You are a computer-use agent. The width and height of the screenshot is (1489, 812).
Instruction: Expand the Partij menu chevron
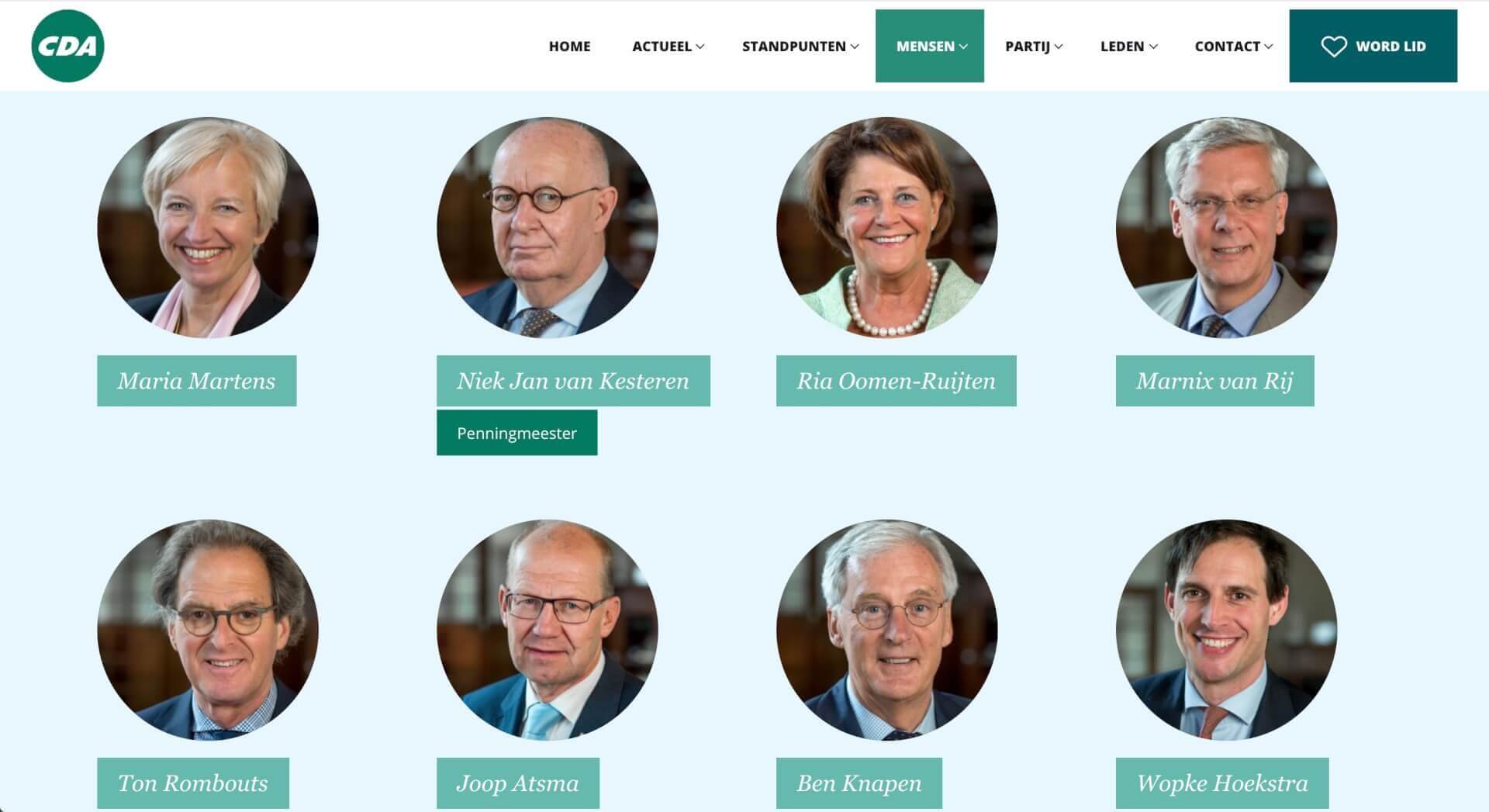tap(1059, 47)
